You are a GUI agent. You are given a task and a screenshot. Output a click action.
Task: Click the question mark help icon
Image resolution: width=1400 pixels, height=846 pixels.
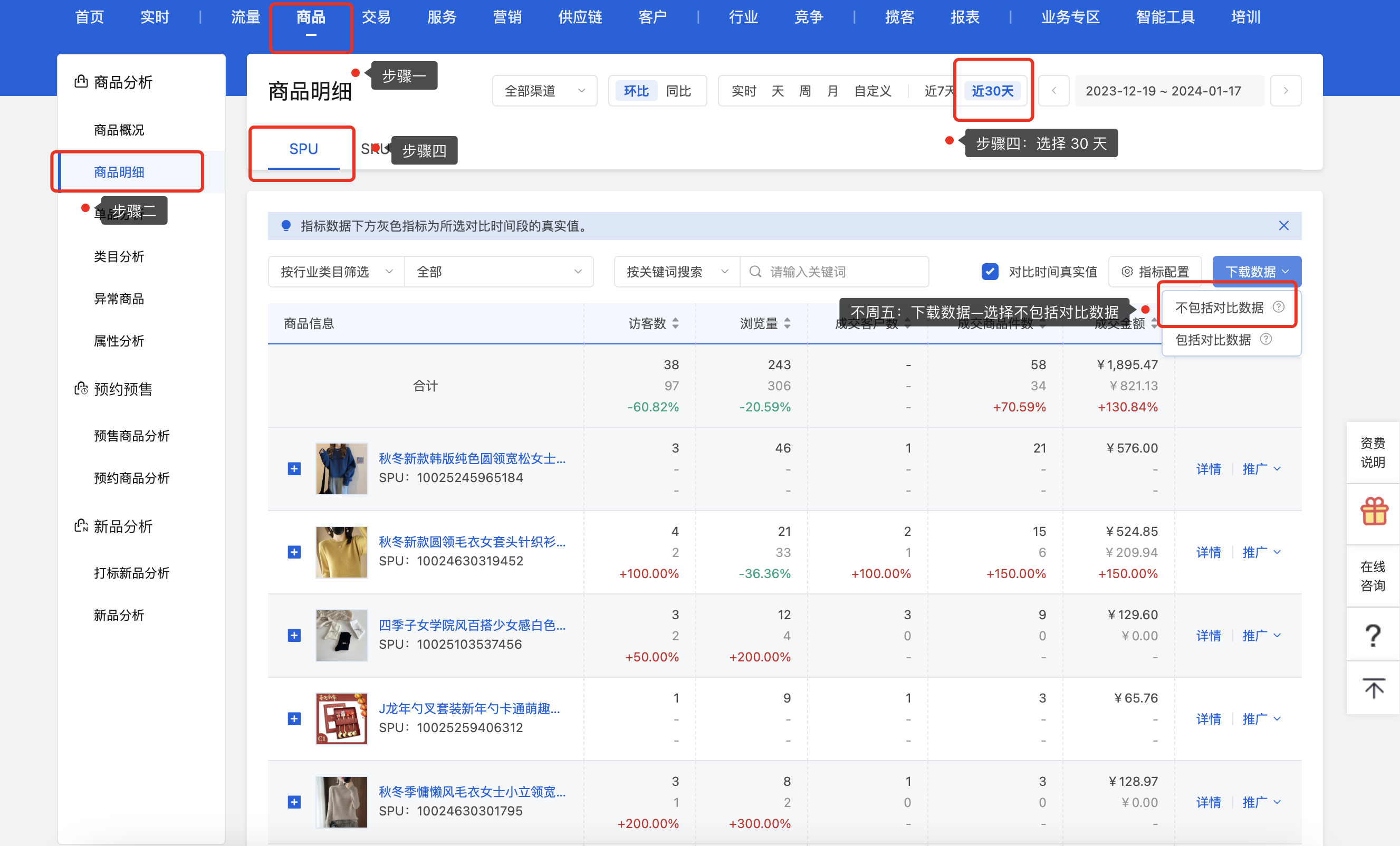(1373, 634)
